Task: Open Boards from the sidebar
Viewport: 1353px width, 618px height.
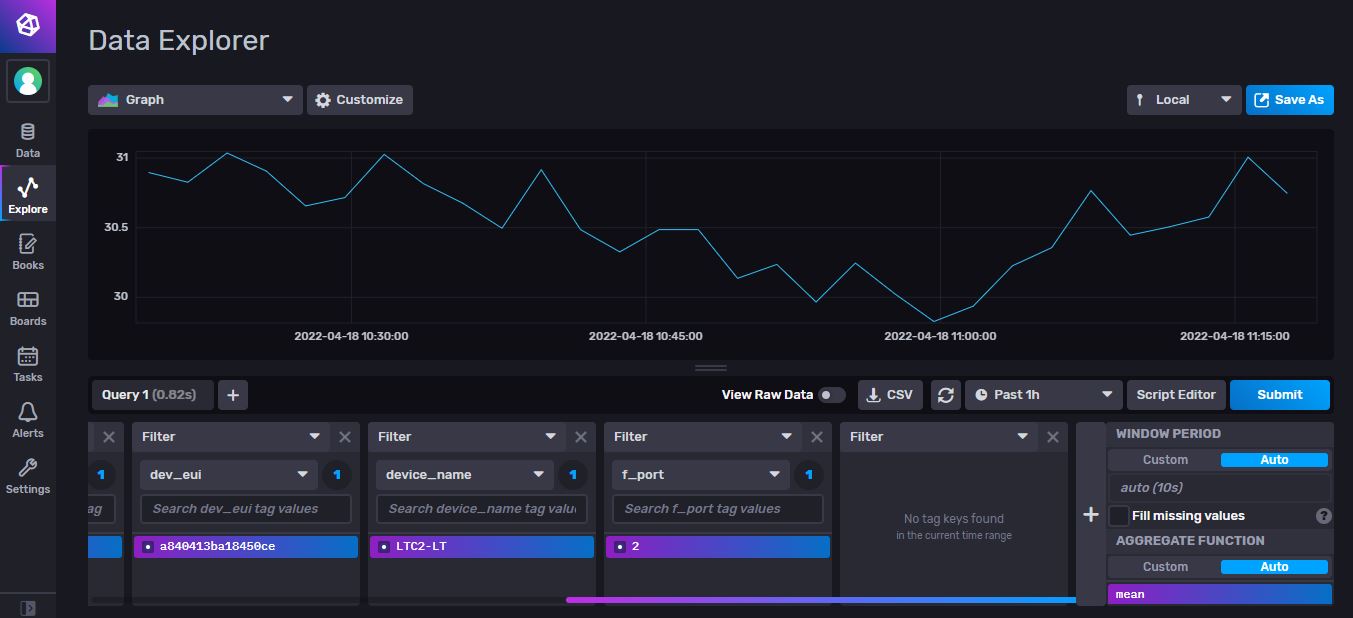Action: (28, 308)
